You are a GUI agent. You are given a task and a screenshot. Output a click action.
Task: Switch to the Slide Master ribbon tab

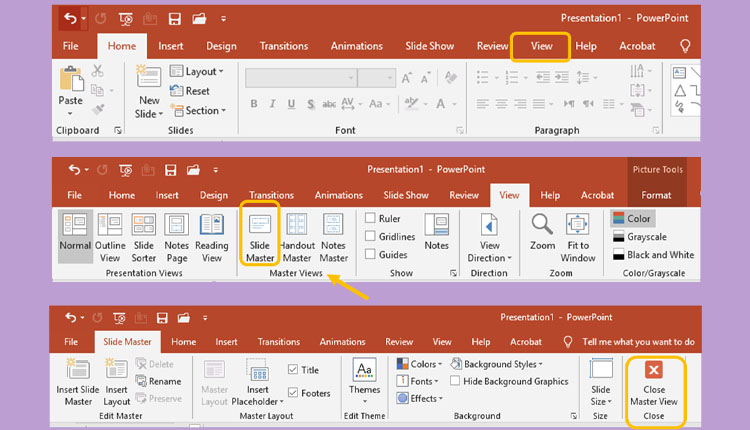127,341
